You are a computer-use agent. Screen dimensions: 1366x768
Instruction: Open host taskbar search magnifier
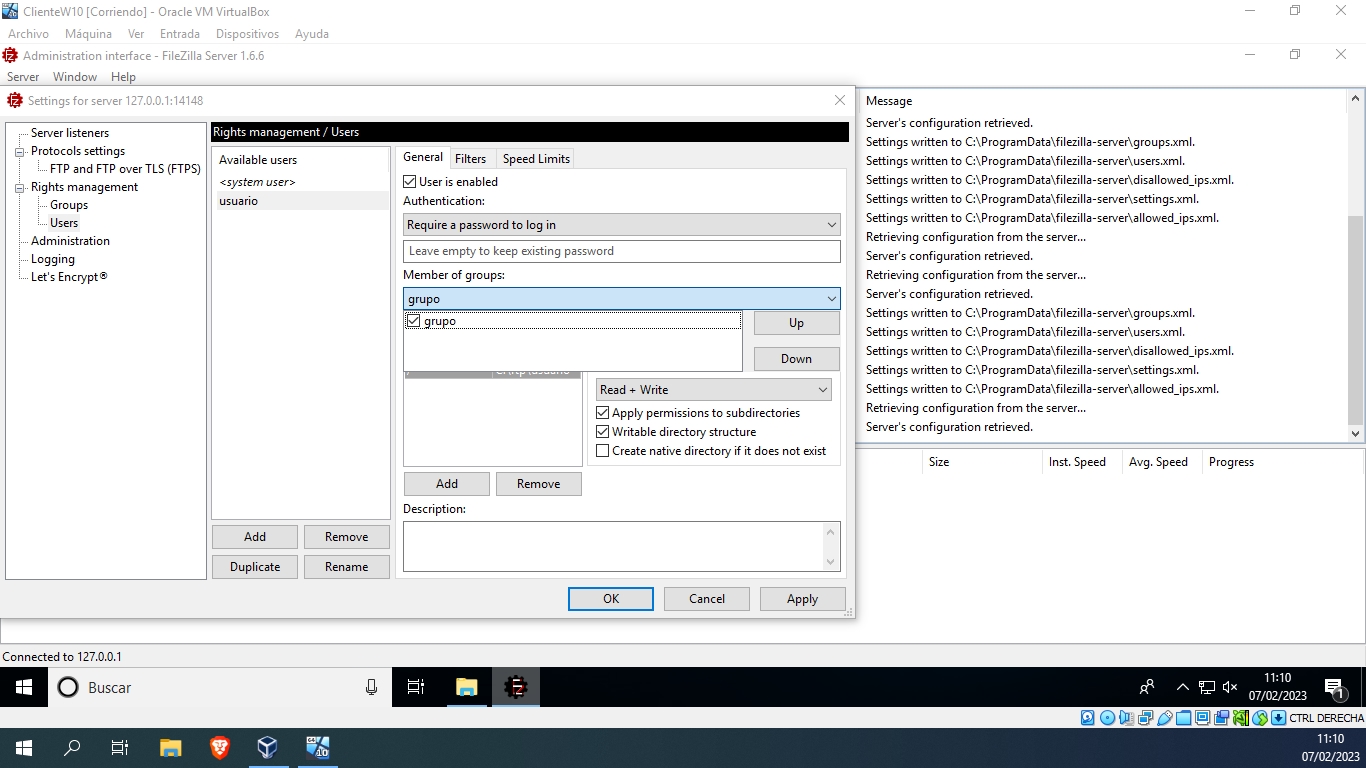click(x=72, y=748)
